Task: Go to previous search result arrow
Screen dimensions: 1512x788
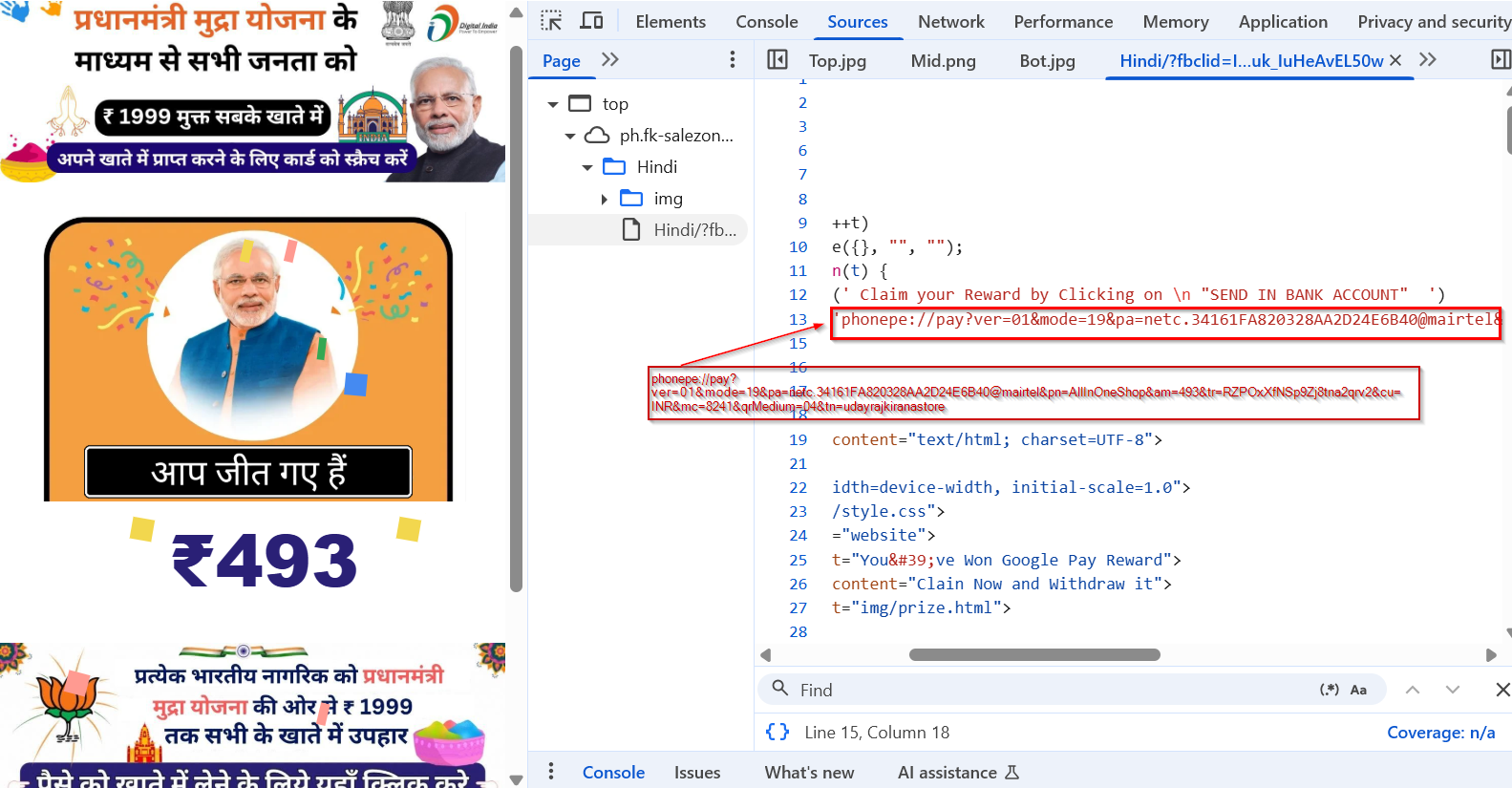Action: [1413, 690]
